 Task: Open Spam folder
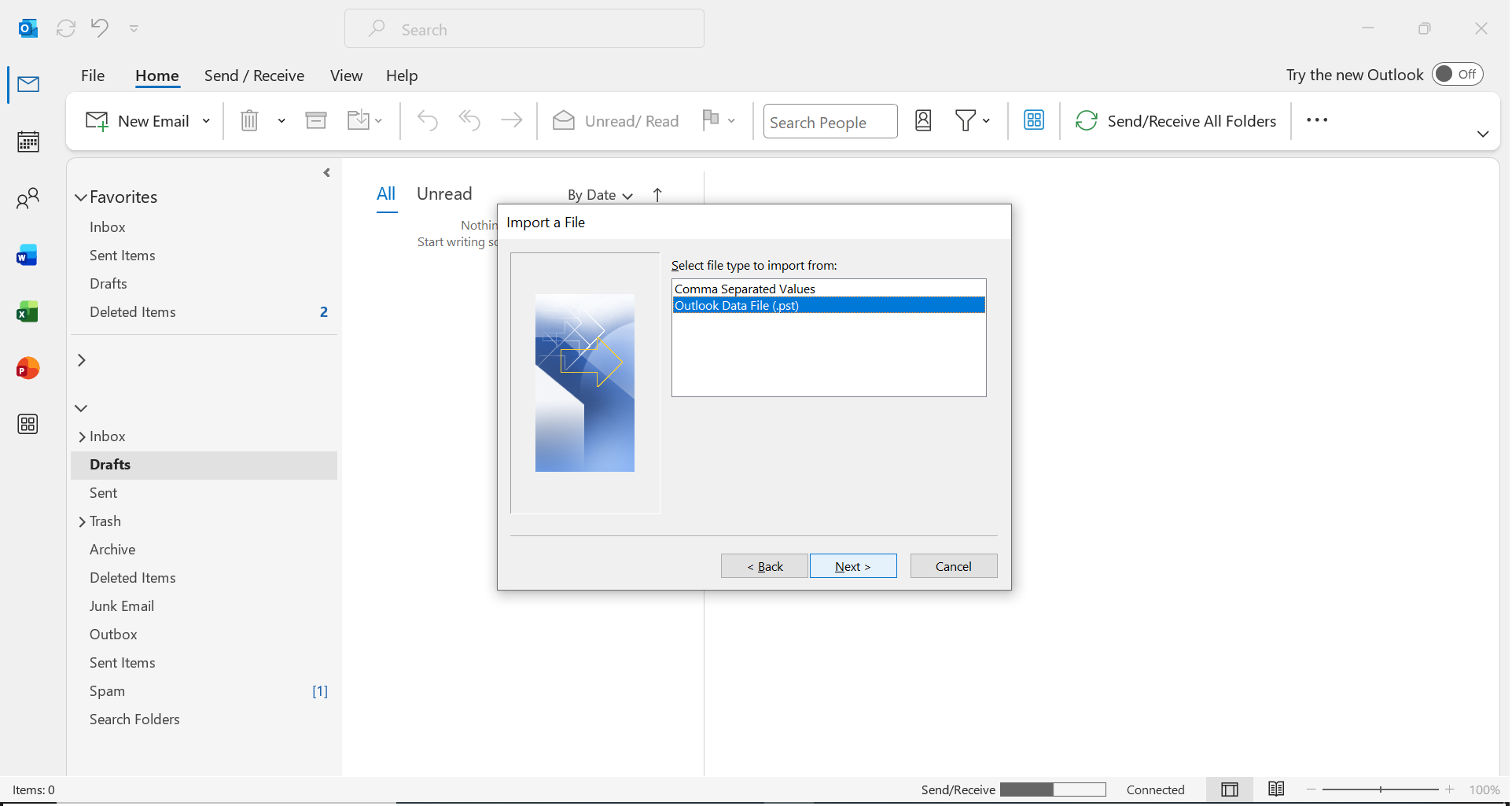pos(204,691)
